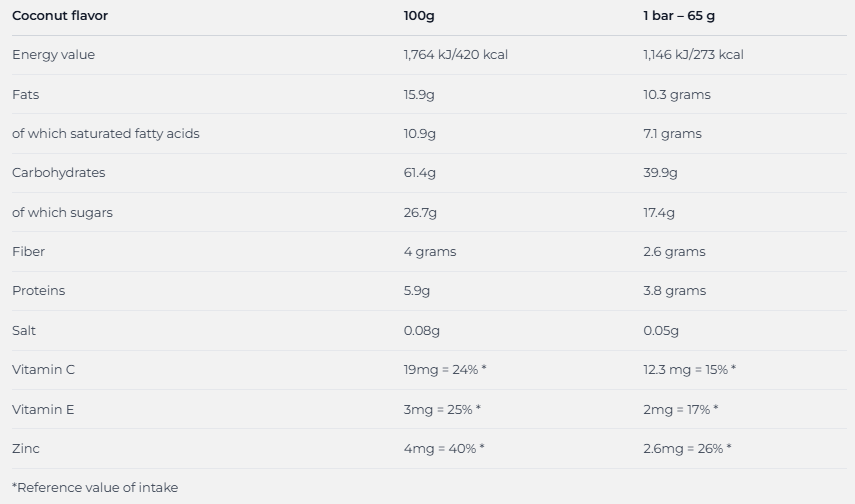Click the "17.4g" sugars per bar value
Screen dimensions: 855x504
659,212
